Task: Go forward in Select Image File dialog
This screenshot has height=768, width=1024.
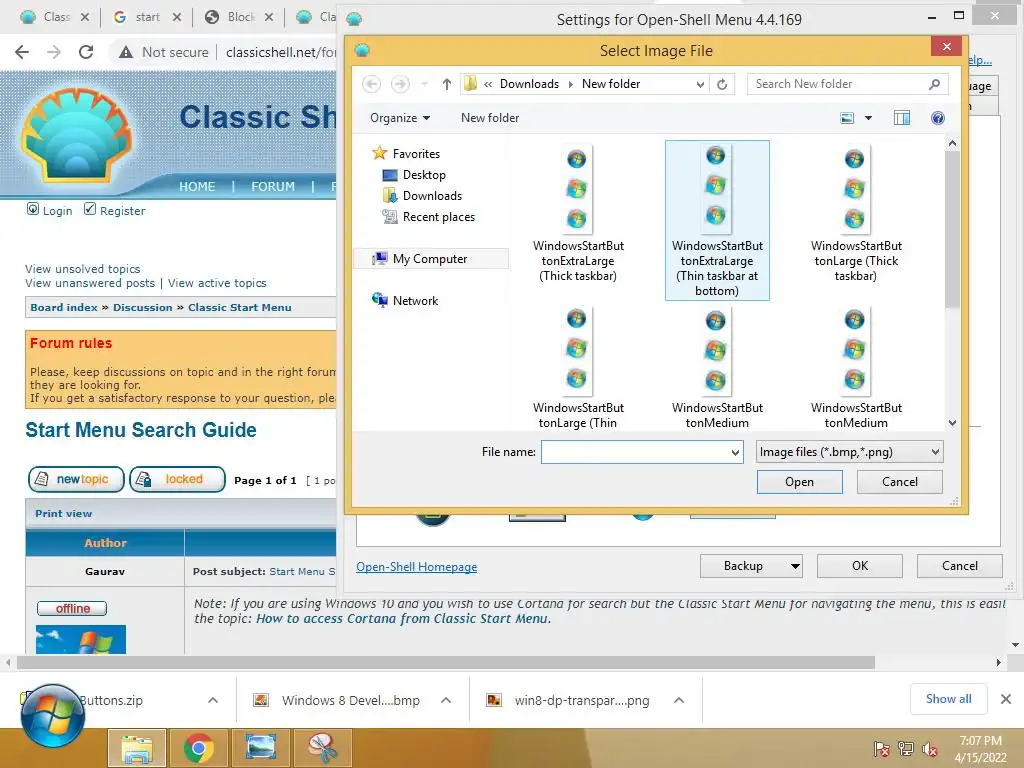Action: (400, 84)
